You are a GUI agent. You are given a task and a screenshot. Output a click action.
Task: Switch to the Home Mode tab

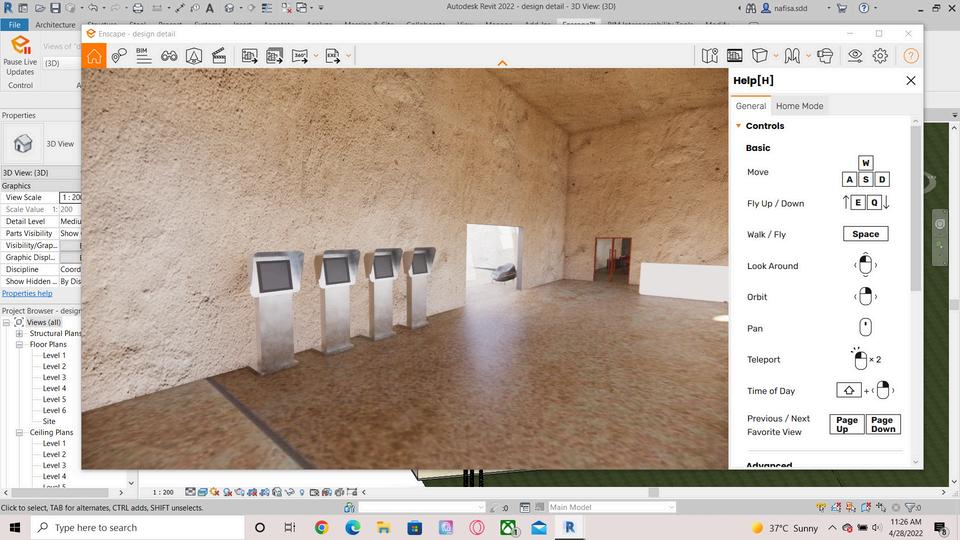(799, 106)
